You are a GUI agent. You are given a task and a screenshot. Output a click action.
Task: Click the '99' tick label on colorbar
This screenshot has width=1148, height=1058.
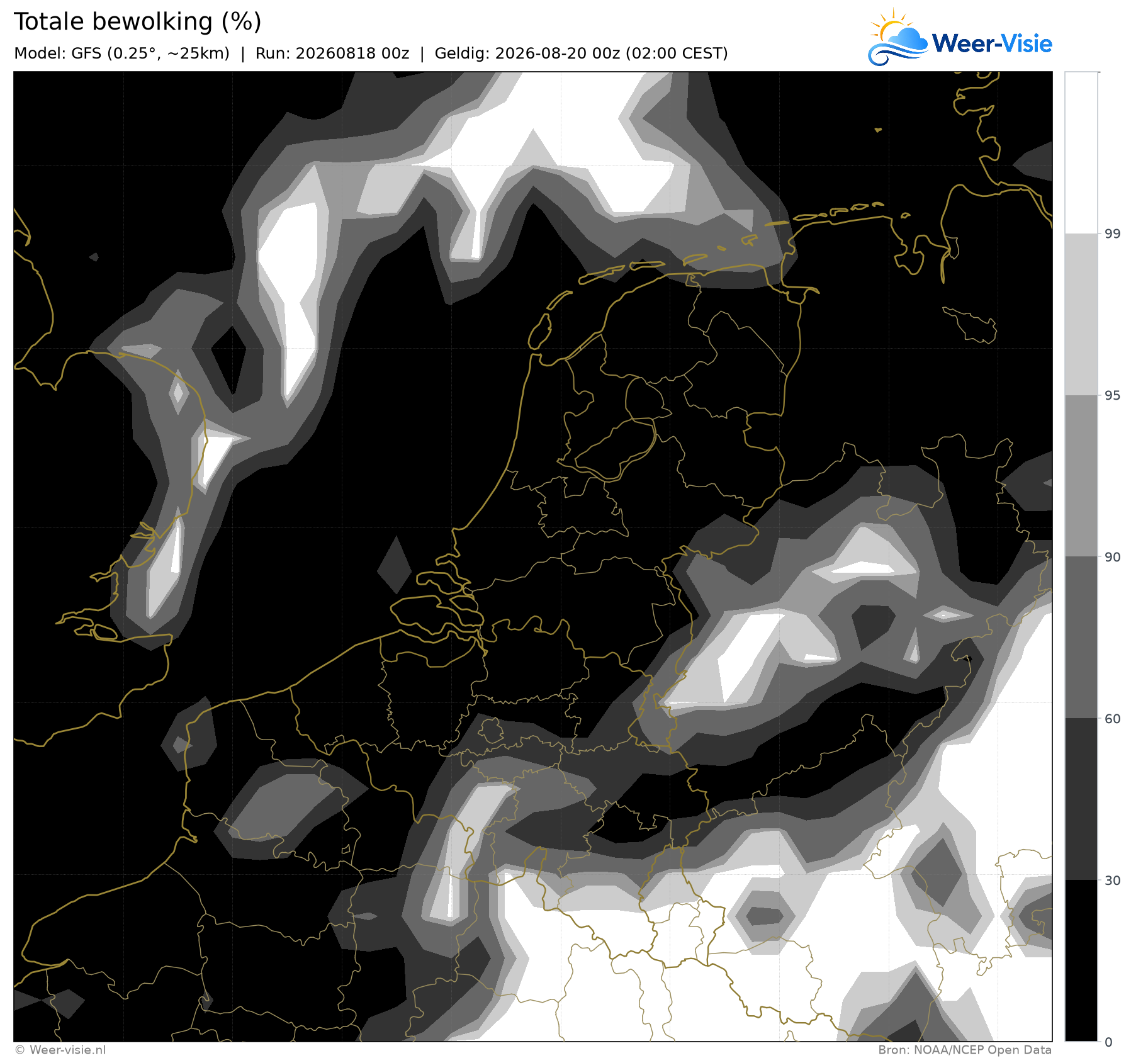(1113, 234)
